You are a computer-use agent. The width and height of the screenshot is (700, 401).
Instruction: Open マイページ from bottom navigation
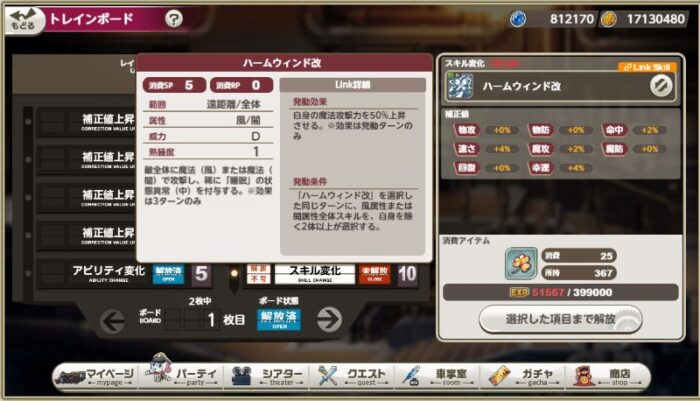click(95, 376)
